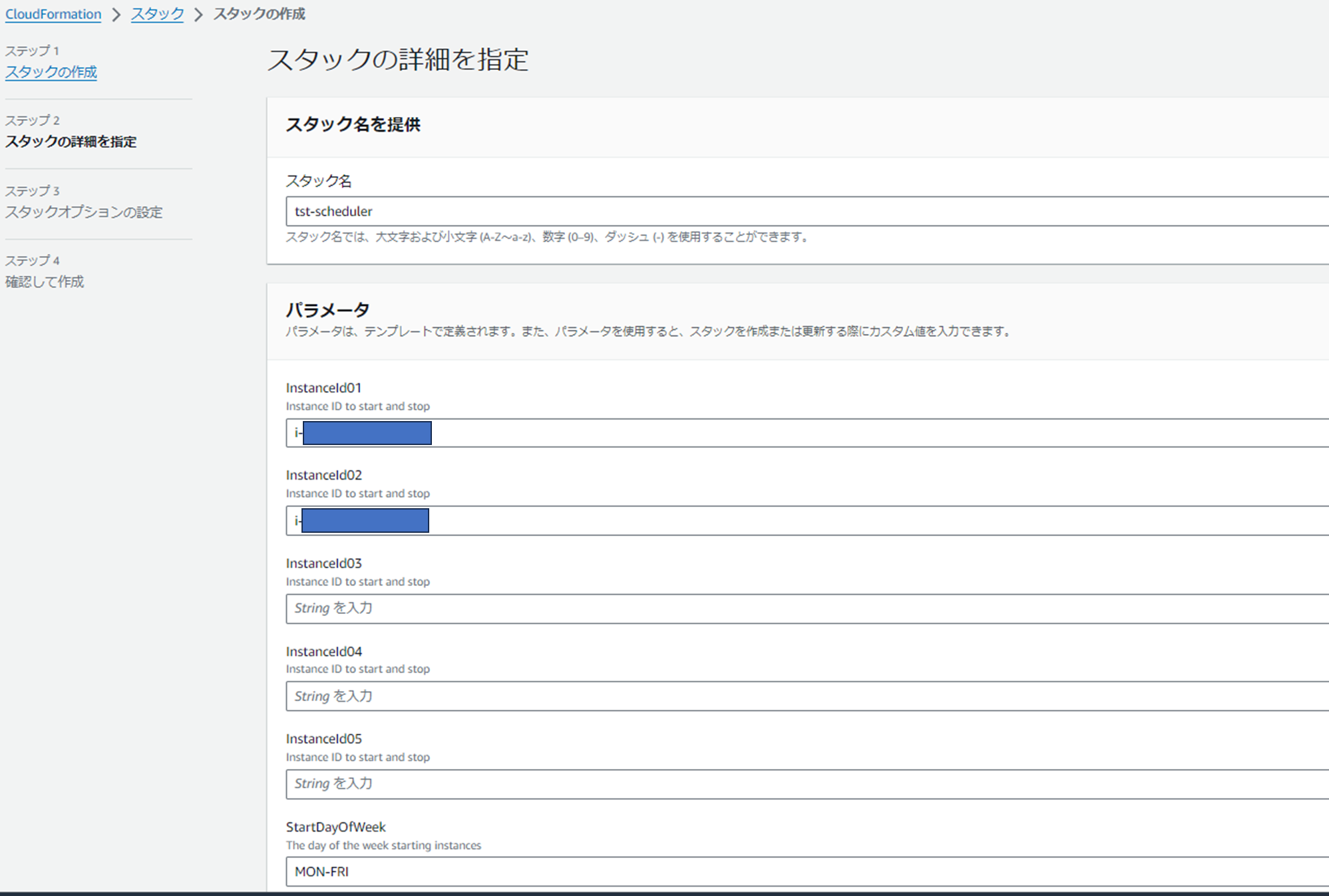Click the スタックの作成 breadcrumb text
Image resolution: width=1329 pixels, height=896 pixels.
[x=259, y=14]
